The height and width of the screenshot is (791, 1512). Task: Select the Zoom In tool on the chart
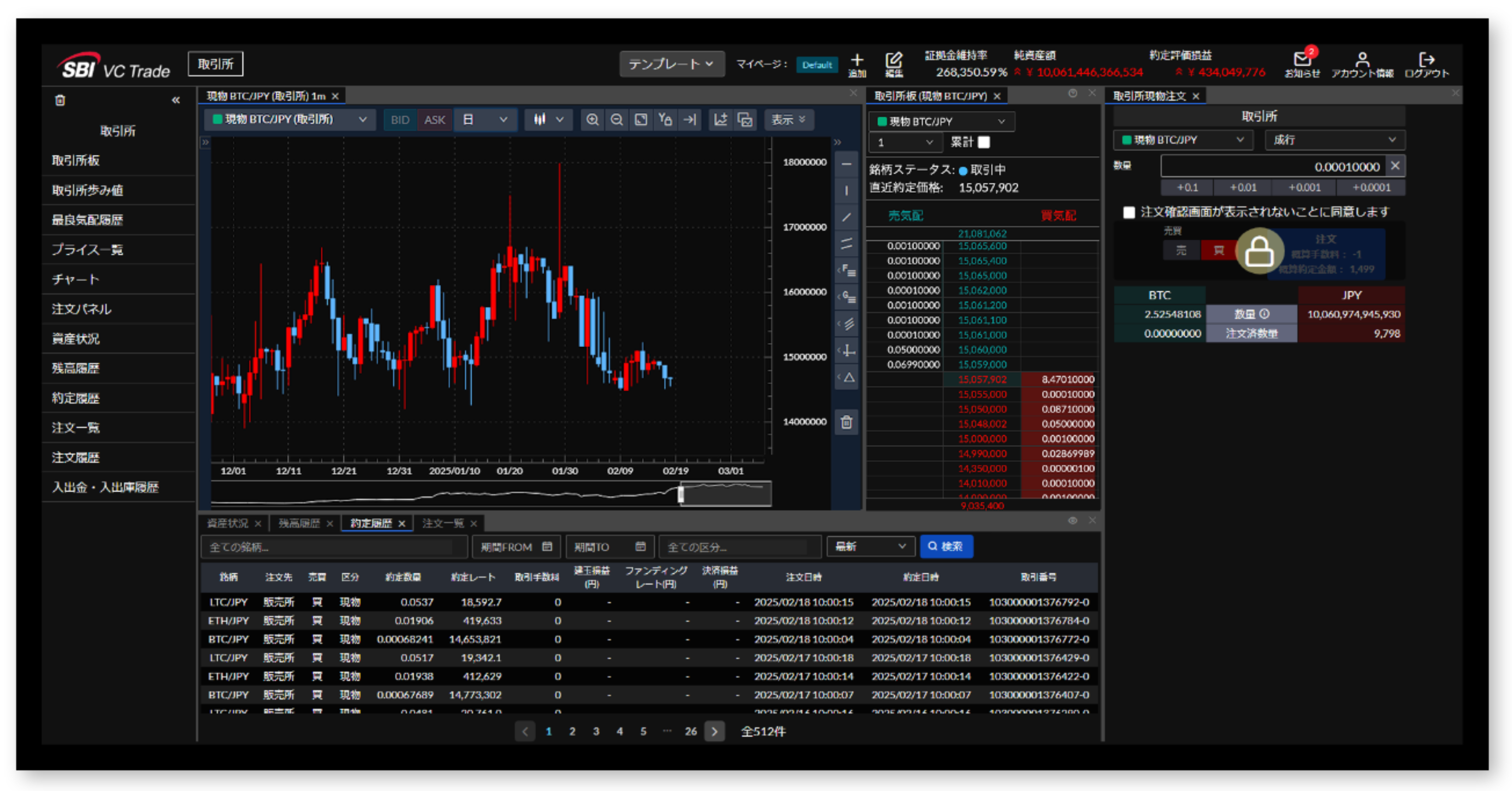click(592, 120)
